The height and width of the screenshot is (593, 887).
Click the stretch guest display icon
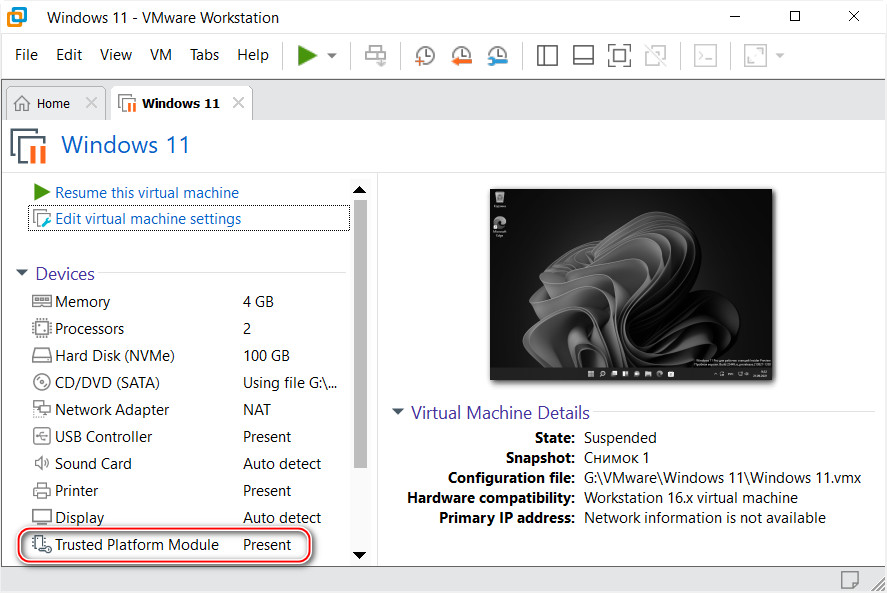[755, 55]
